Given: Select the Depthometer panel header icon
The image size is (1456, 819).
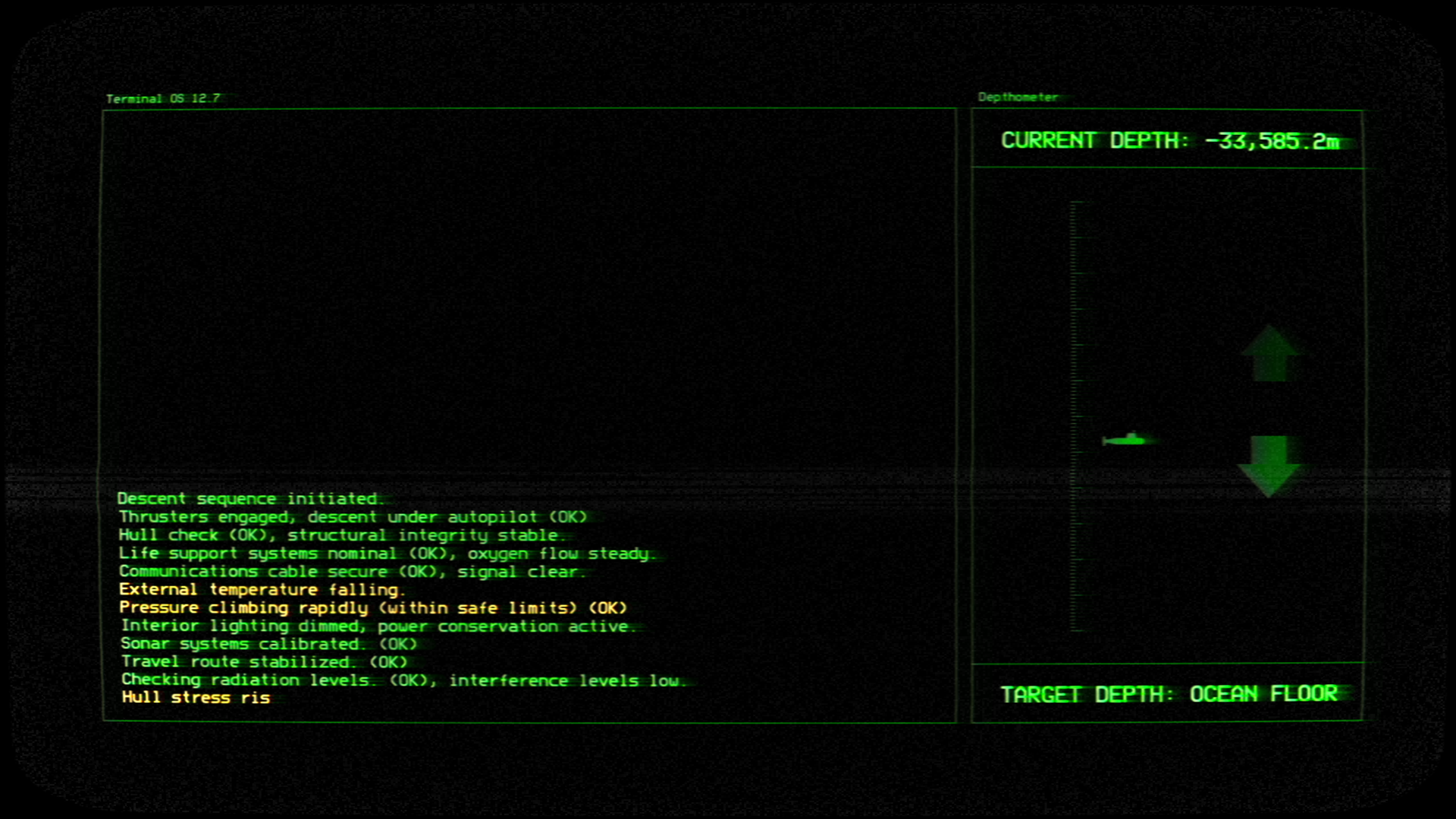Looking at the screenshot, I should tap(1017, 97).
